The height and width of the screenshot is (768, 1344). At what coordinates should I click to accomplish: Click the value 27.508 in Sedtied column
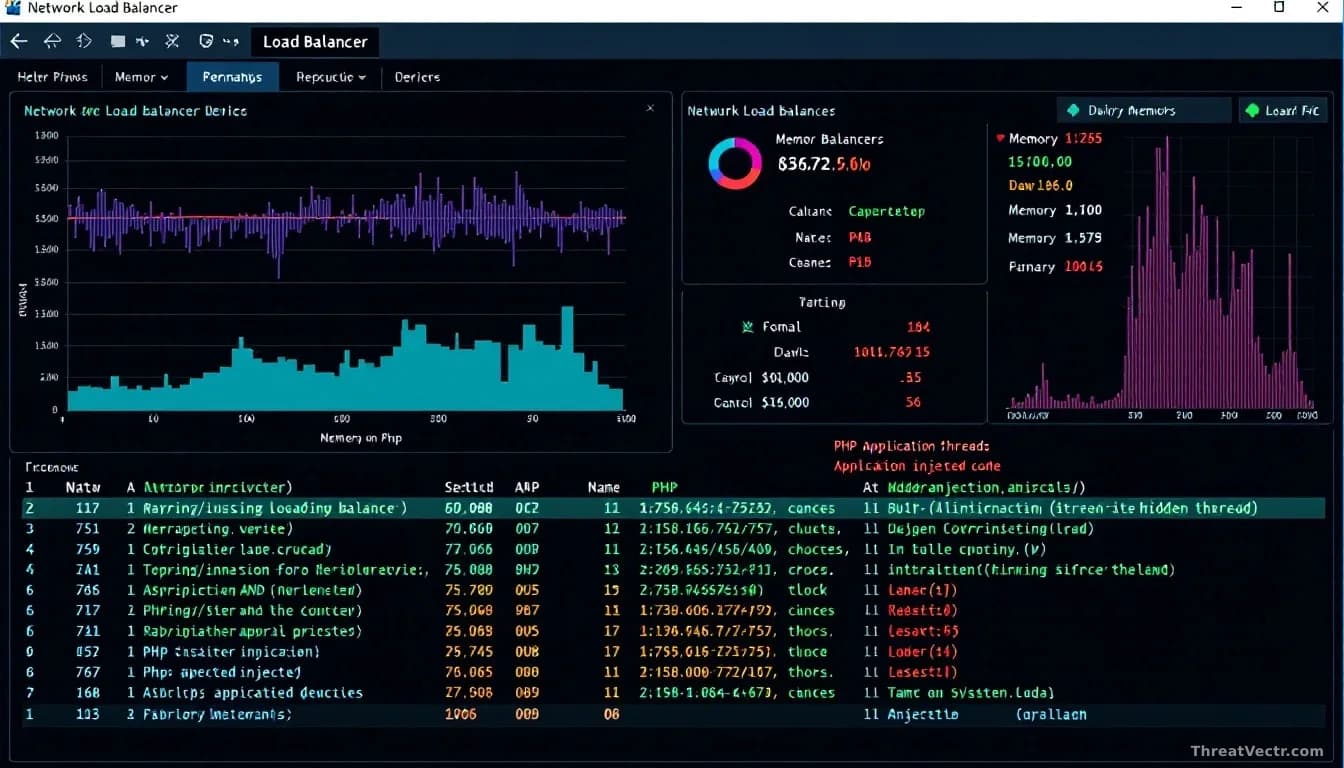coord(468,692)
